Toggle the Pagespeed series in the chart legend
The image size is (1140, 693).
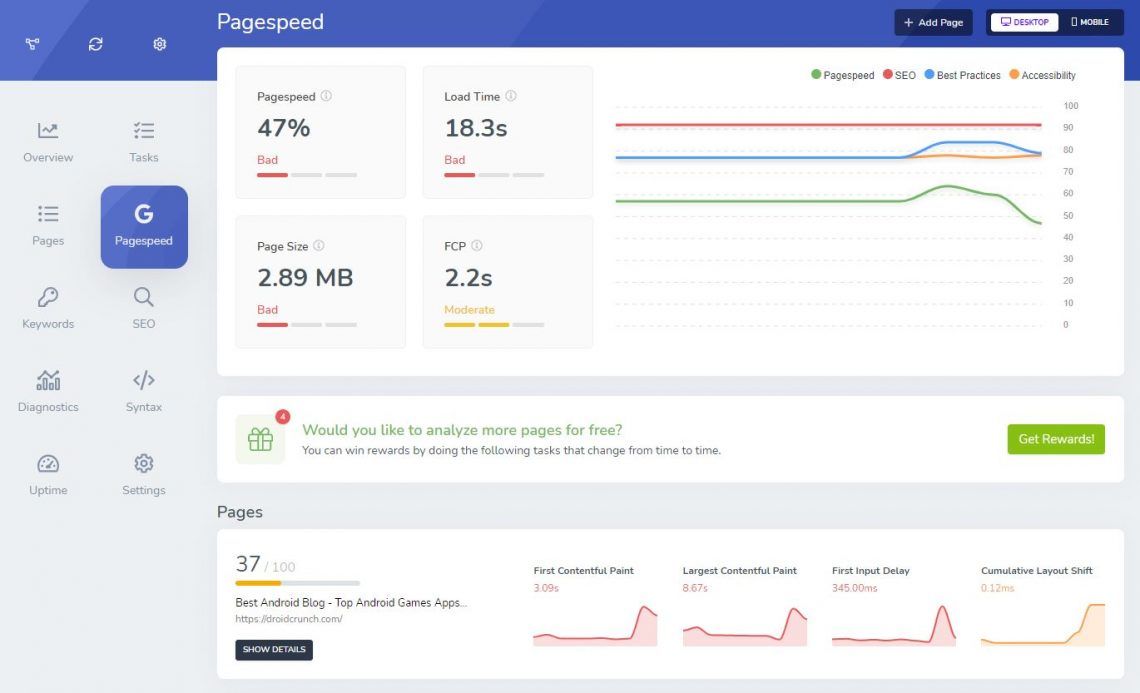[842, 75]
